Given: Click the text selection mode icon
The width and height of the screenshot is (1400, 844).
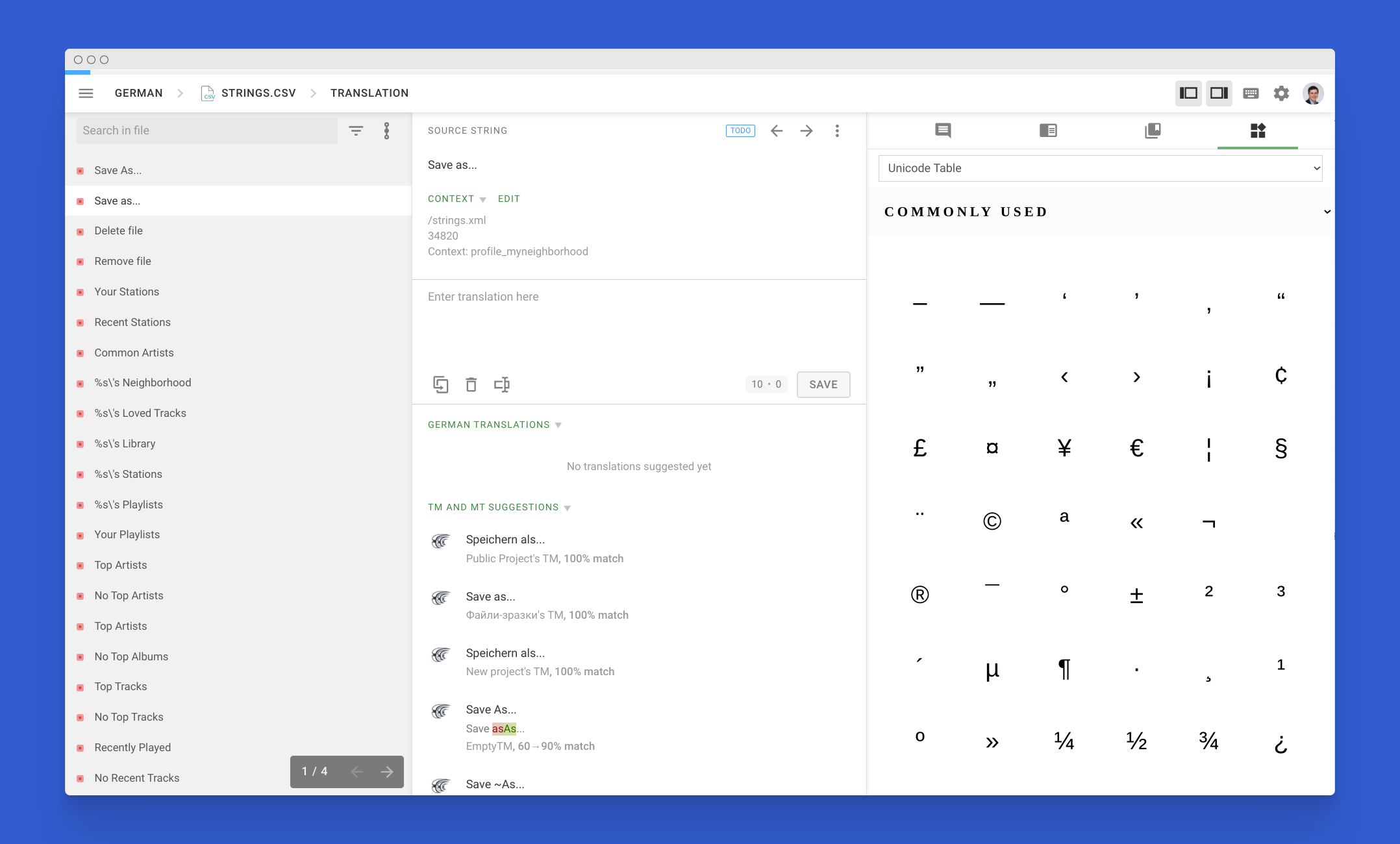Looking at the screenshot, I should pyautogui.click(x=502, y=385).
